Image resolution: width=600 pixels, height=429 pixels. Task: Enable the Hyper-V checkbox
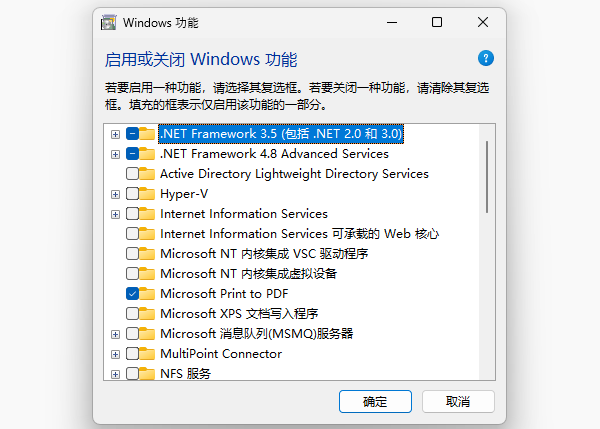click(132, 194)
